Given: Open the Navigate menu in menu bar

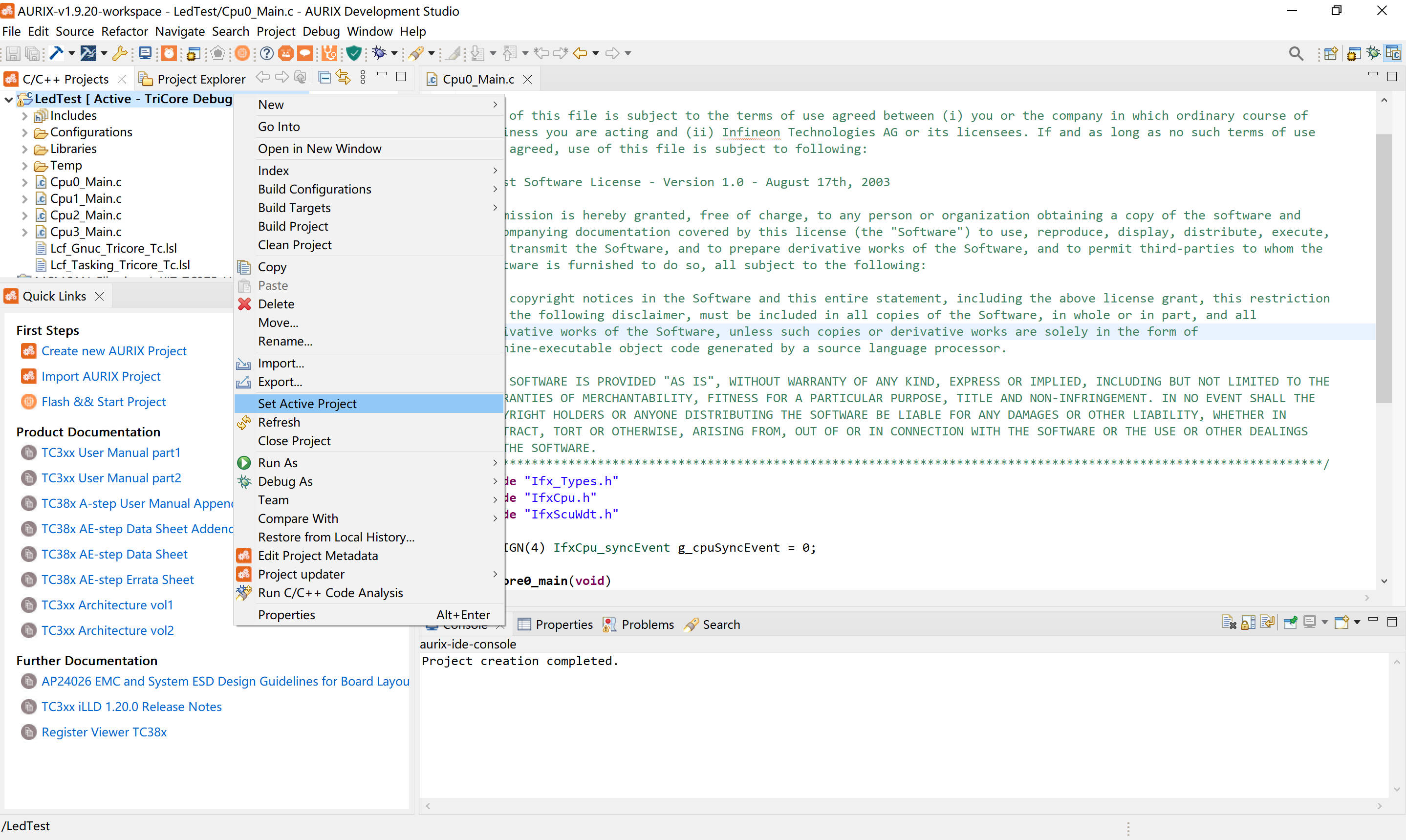Looking at the screenshot, I should (x=180, y=31).
